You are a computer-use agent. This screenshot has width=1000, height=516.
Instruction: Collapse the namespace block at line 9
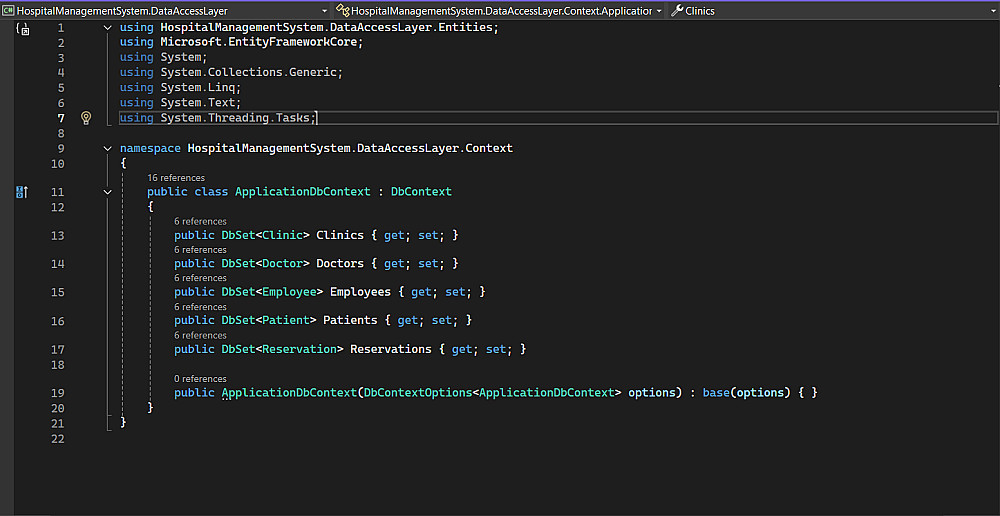tap(107, 149)
